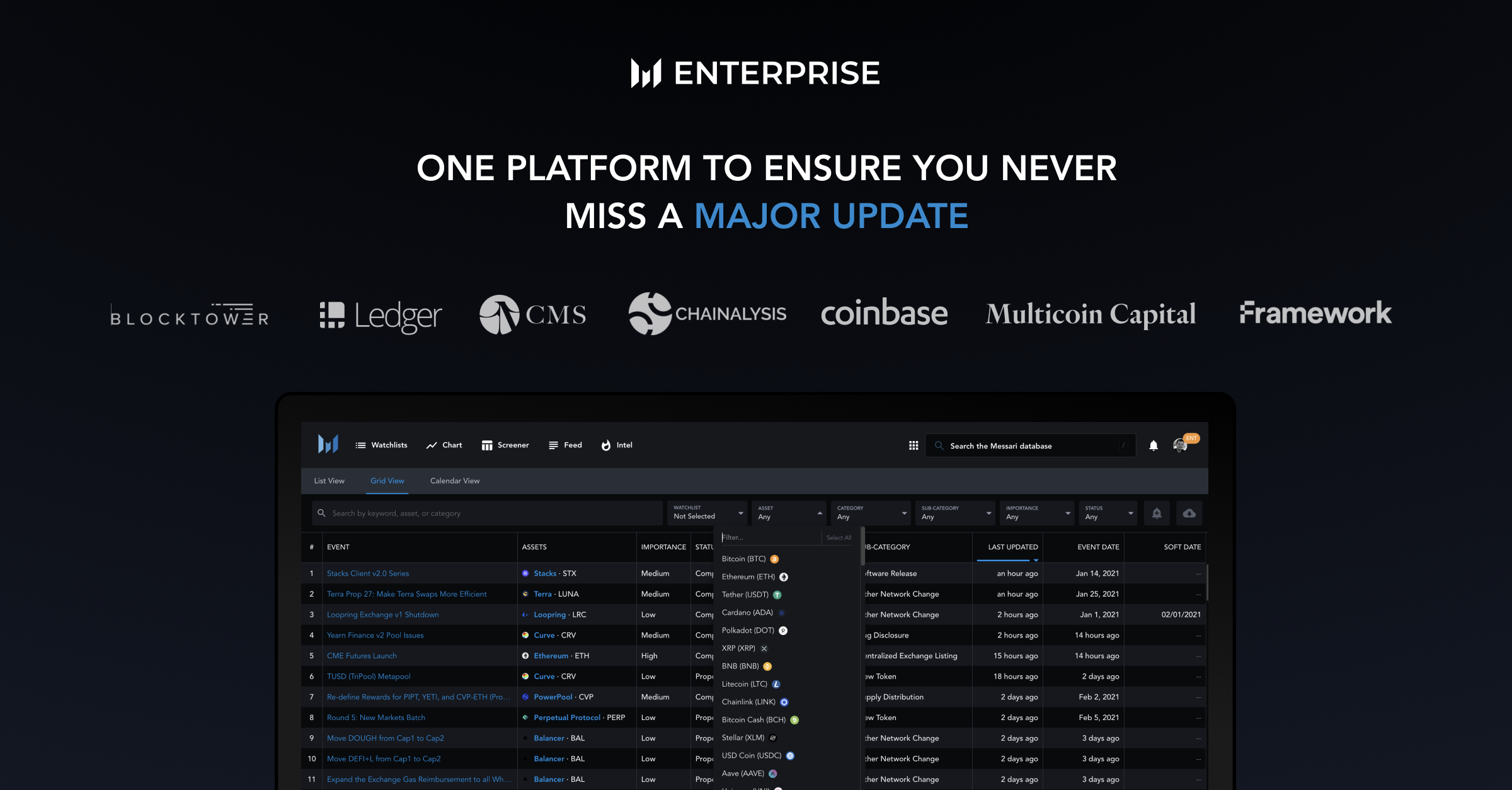1512x790 pixels.
Task: Select Litecoin (LTC) from asset list
Action: tap(751, 684)
